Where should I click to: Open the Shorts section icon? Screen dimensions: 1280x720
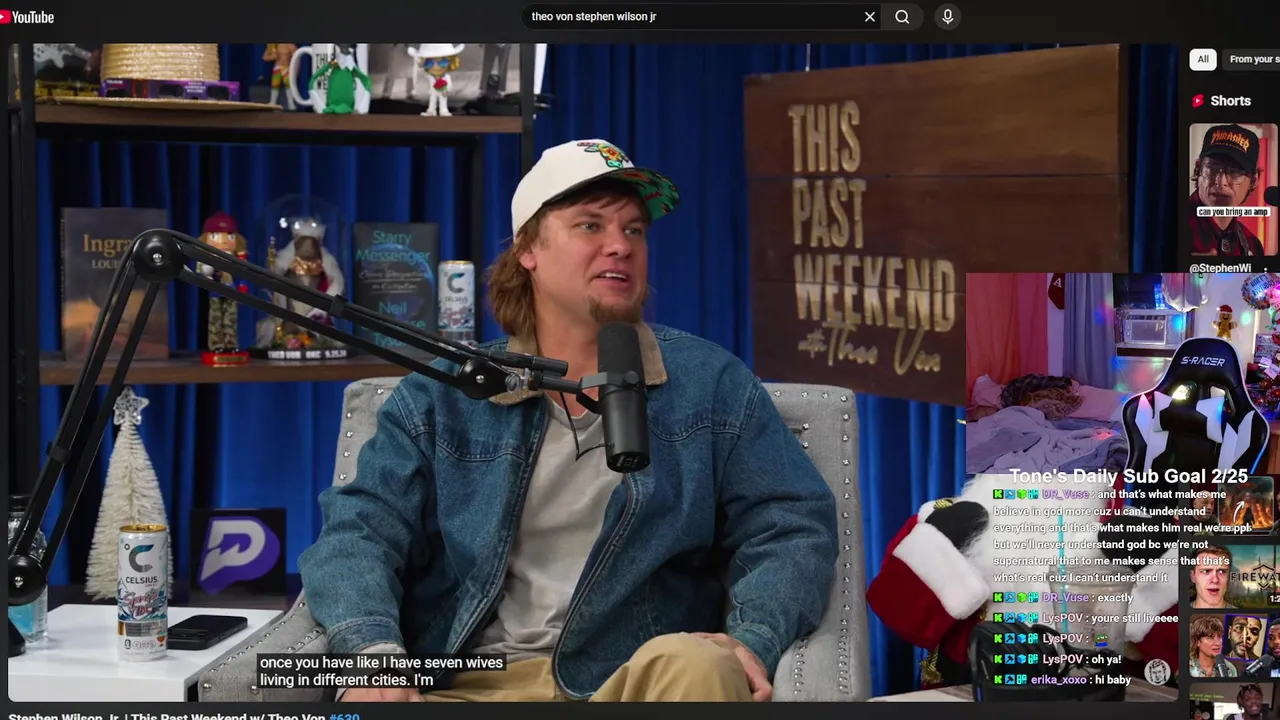pyautogui.click(x=1198, y=101)
